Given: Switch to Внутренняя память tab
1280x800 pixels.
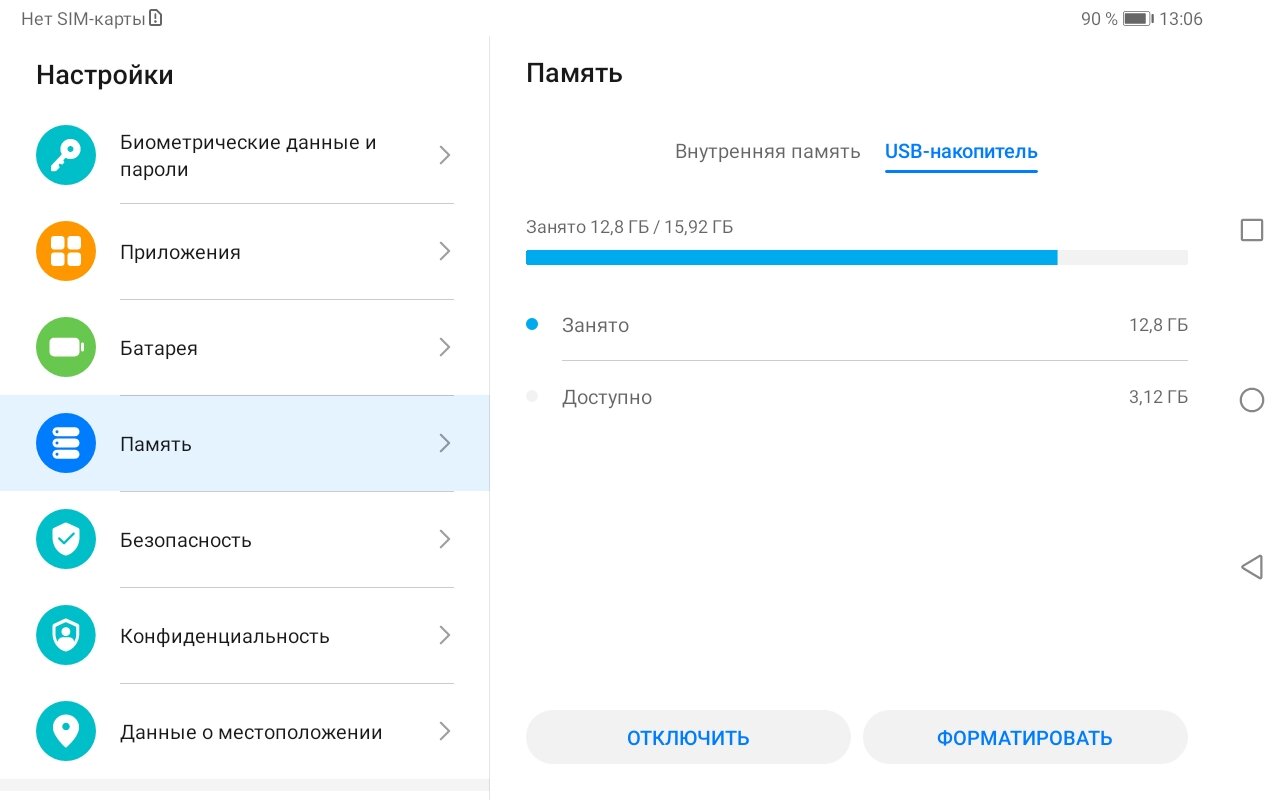Looking at the screenshot, I should (767, 152).
